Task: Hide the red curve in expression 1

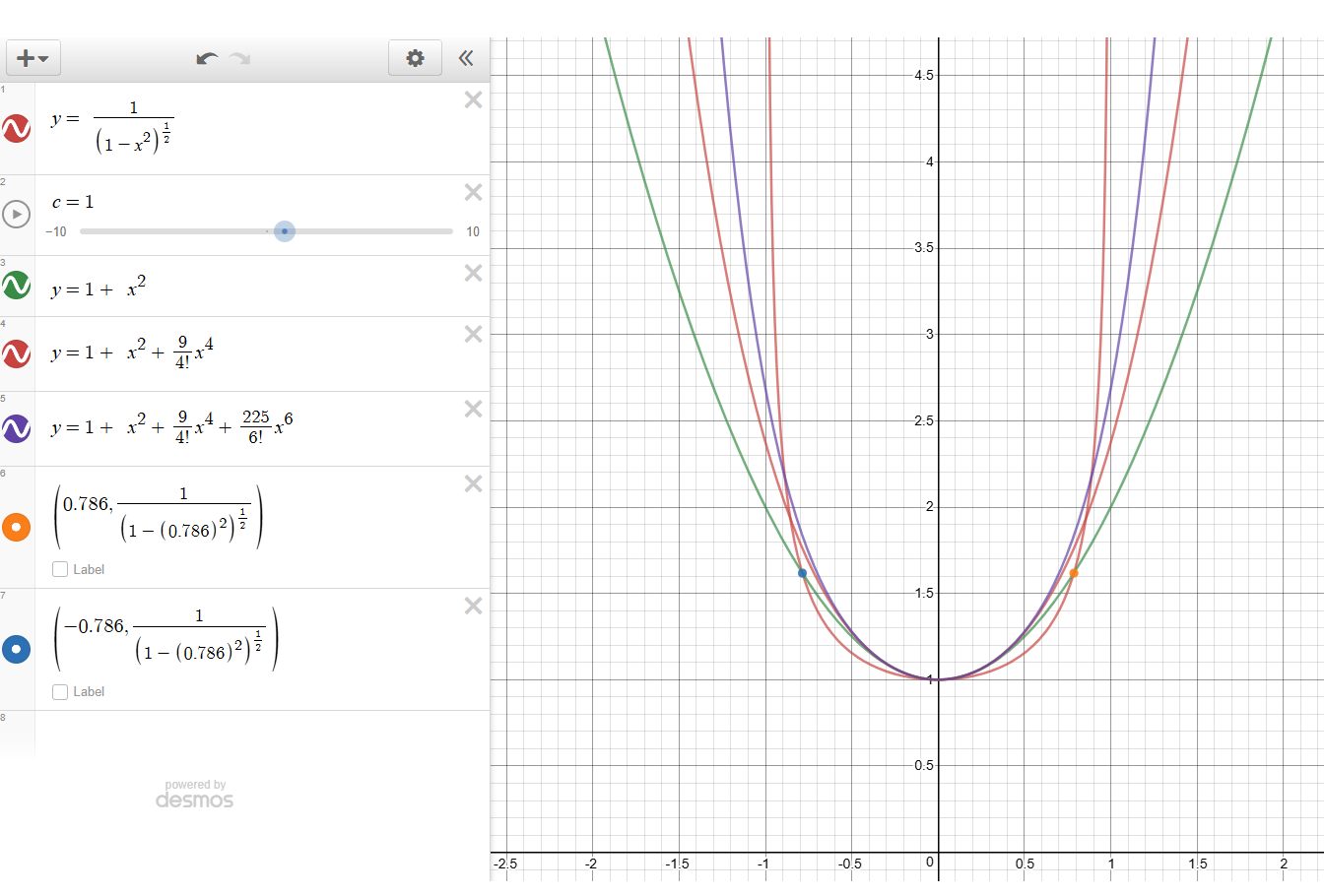Action: [17, 128]
